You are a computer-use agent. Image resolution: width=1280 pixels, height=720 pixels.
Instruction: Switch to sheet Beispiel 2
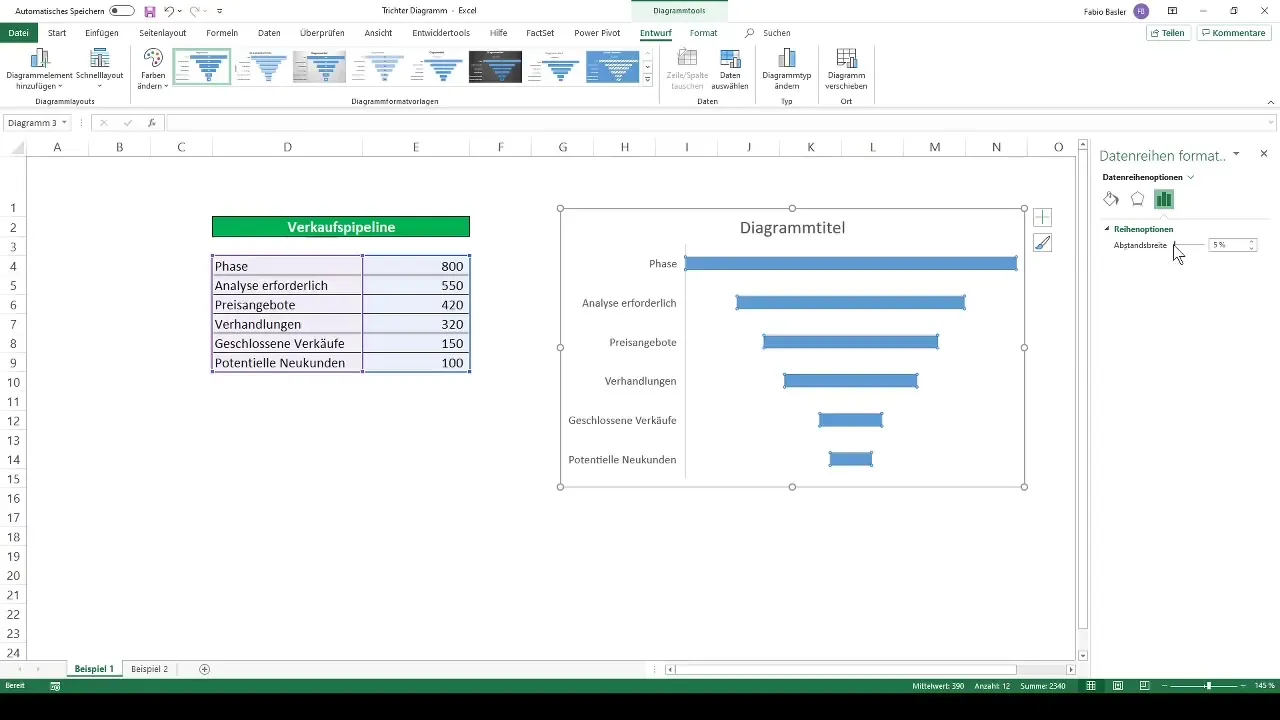(x=150, y=669)
